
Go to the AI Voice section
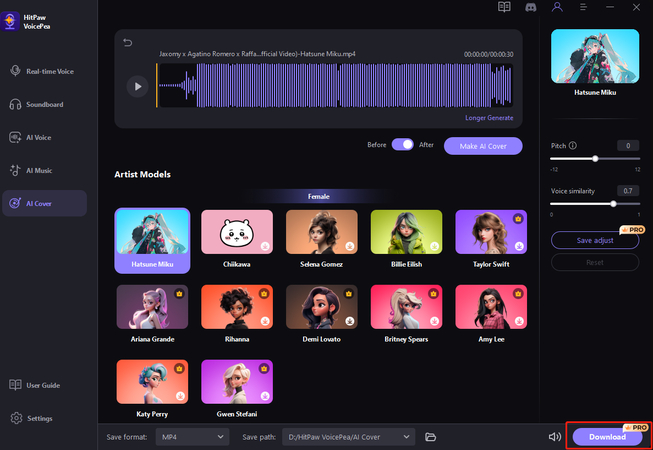click(x=45, y=137)
